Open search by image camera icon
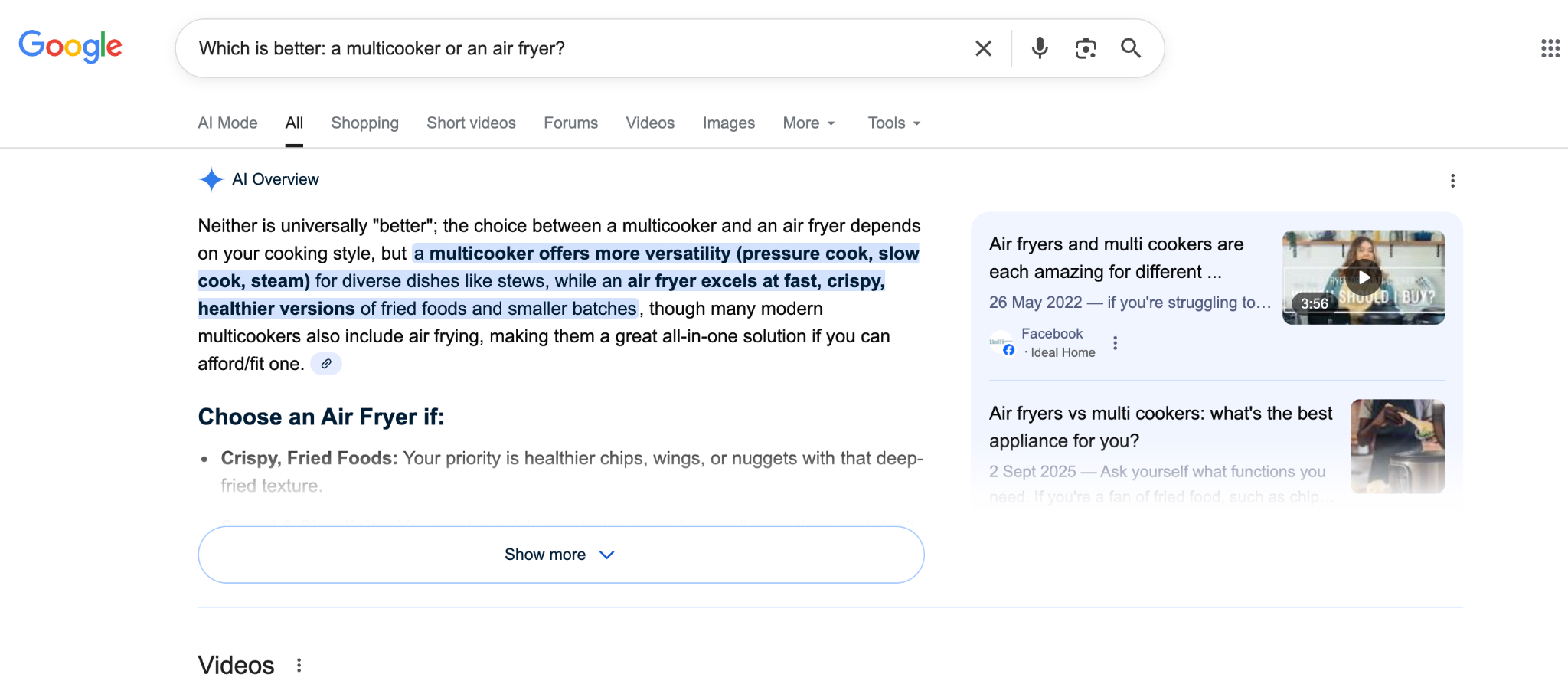 (1086, 48)
